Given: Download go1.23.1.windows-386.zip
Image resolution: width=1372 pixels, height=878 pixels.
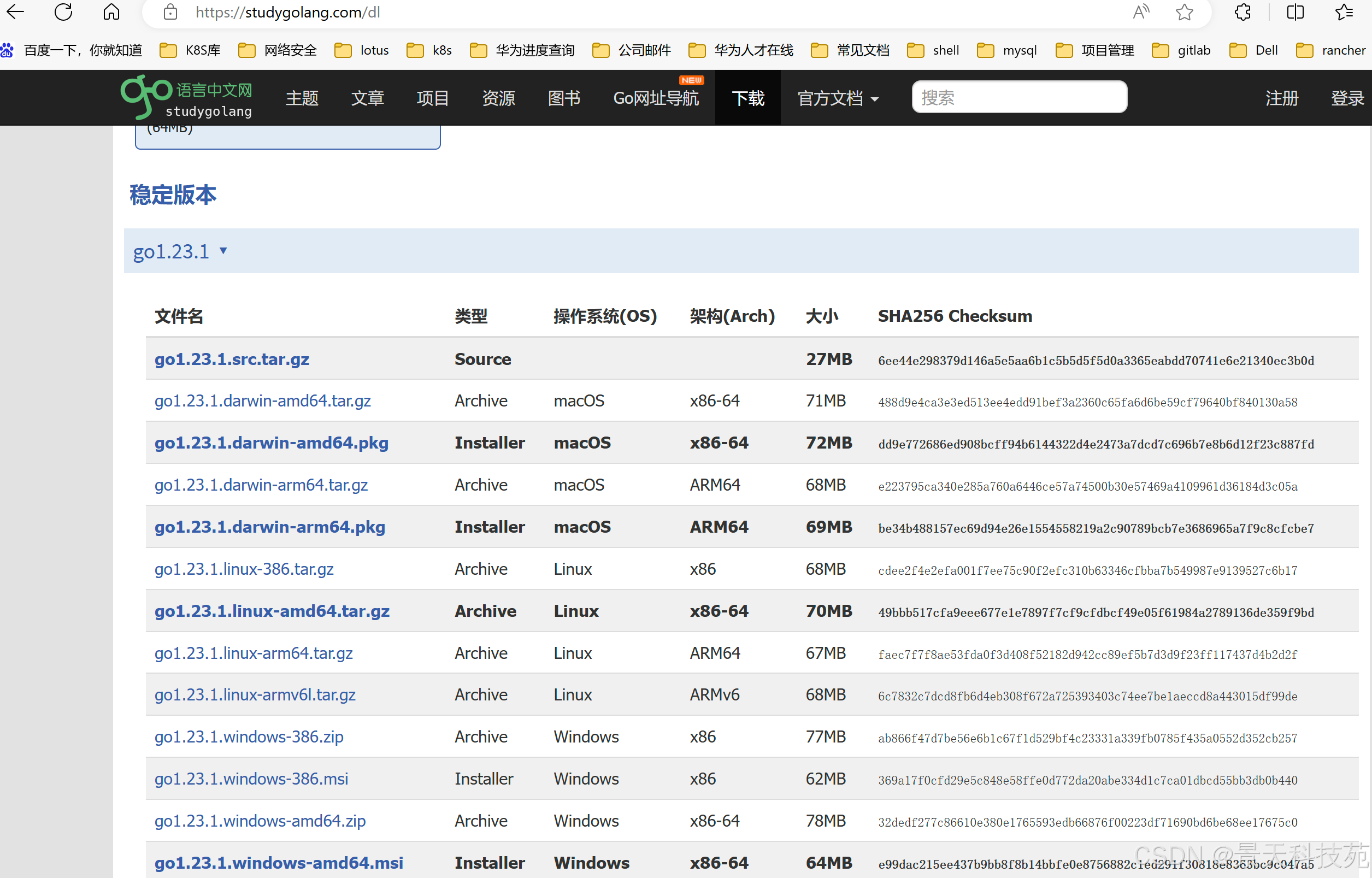Looking at the screenshot, I should point(249,736).
